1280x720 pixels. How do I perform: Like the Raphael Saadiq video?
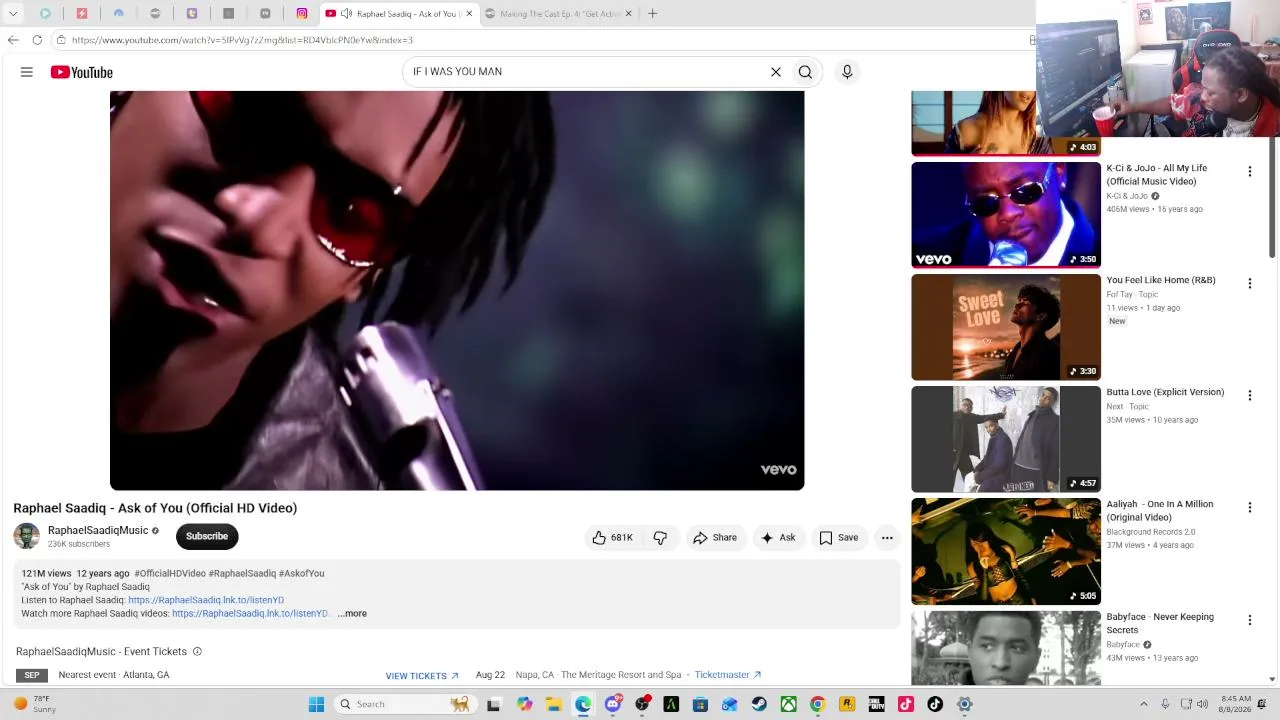click(611, 538)
